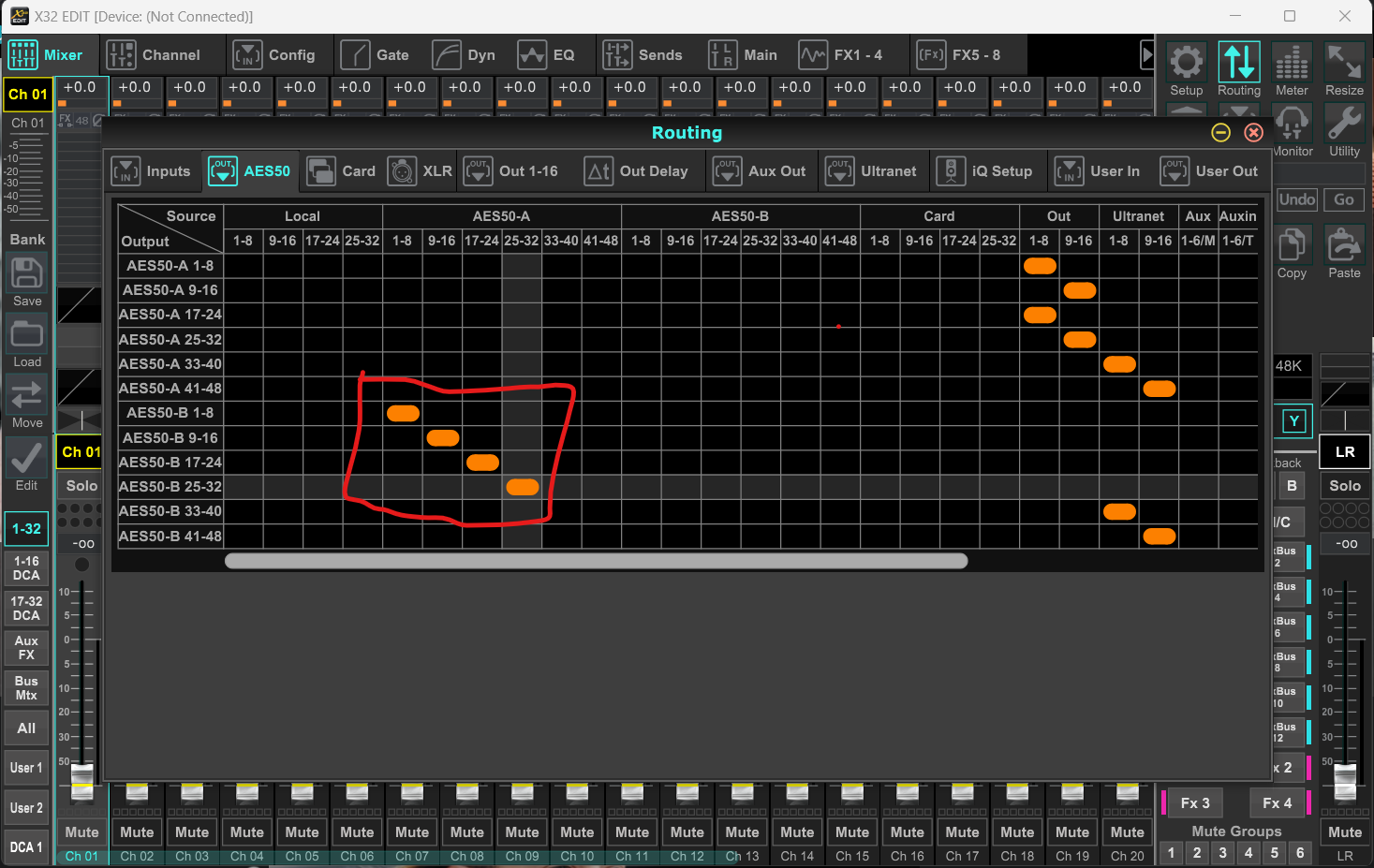Click the Resize icon in top right

1344,63
